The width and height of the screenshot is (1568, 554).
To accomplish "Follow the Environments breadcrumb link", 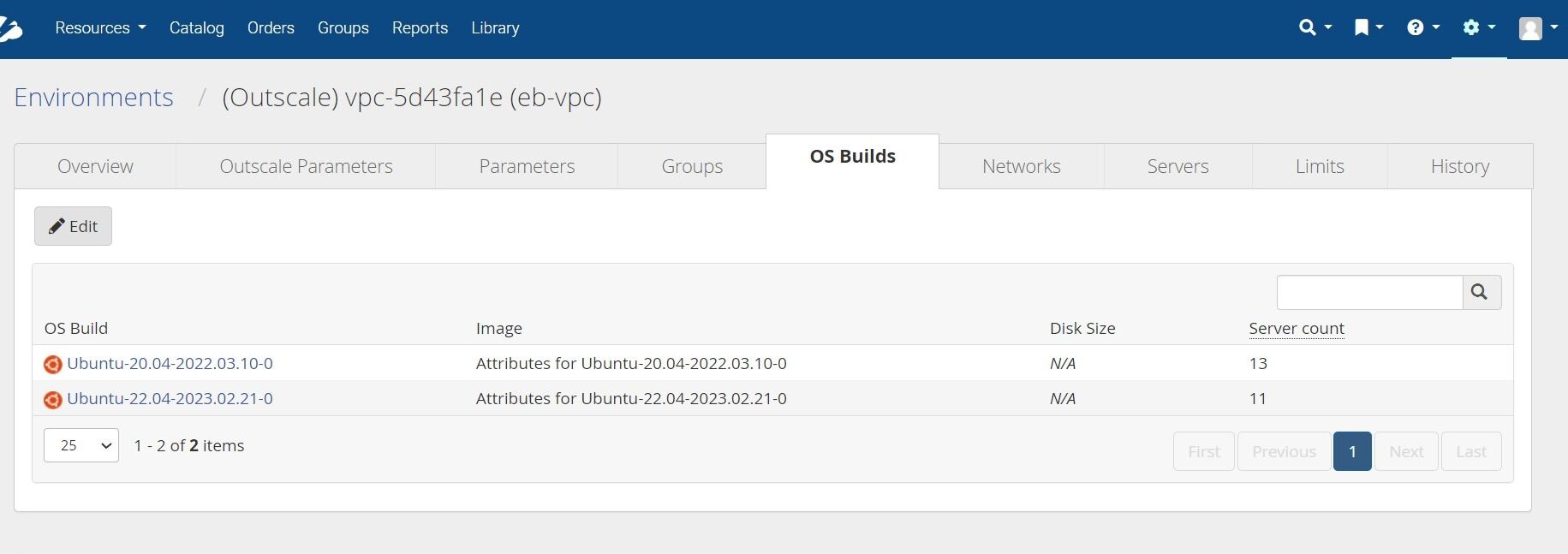I will tap(94, 98).
